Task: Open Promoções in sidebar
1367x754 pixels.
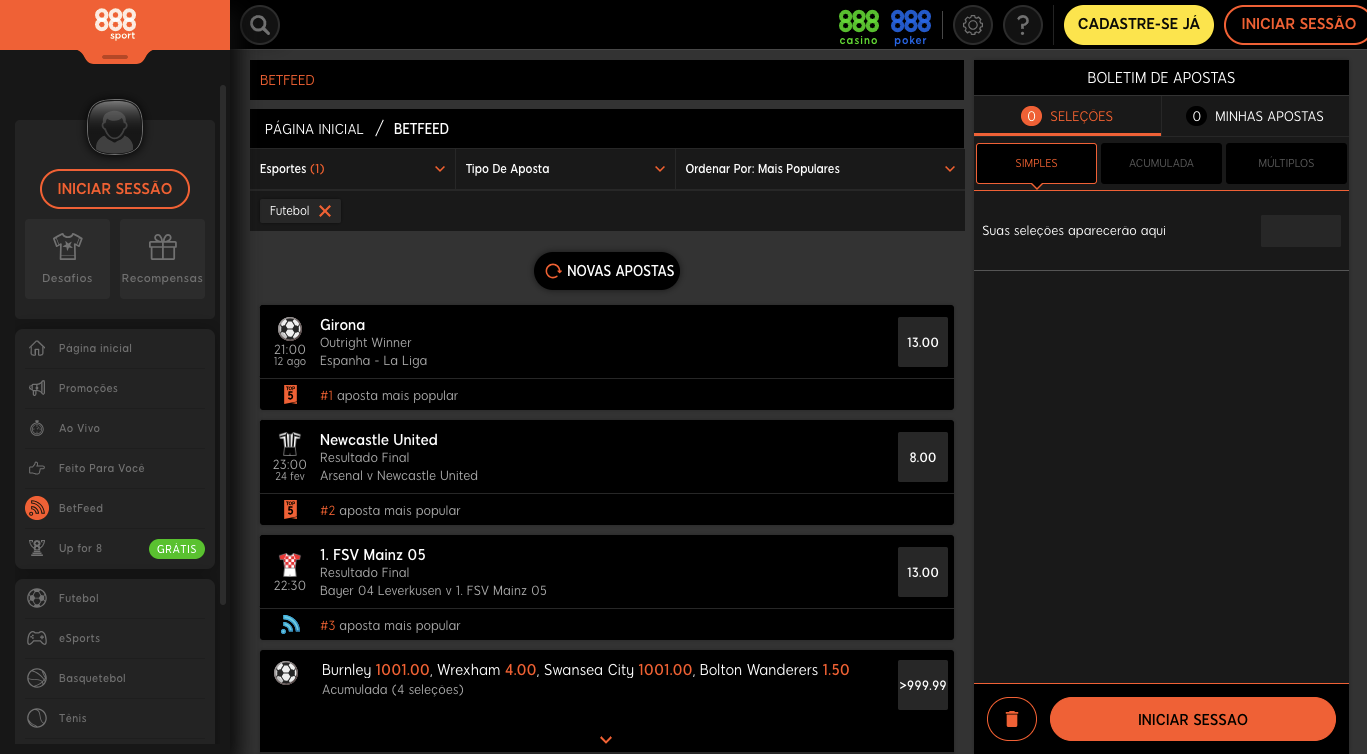Action: point(115,388)
